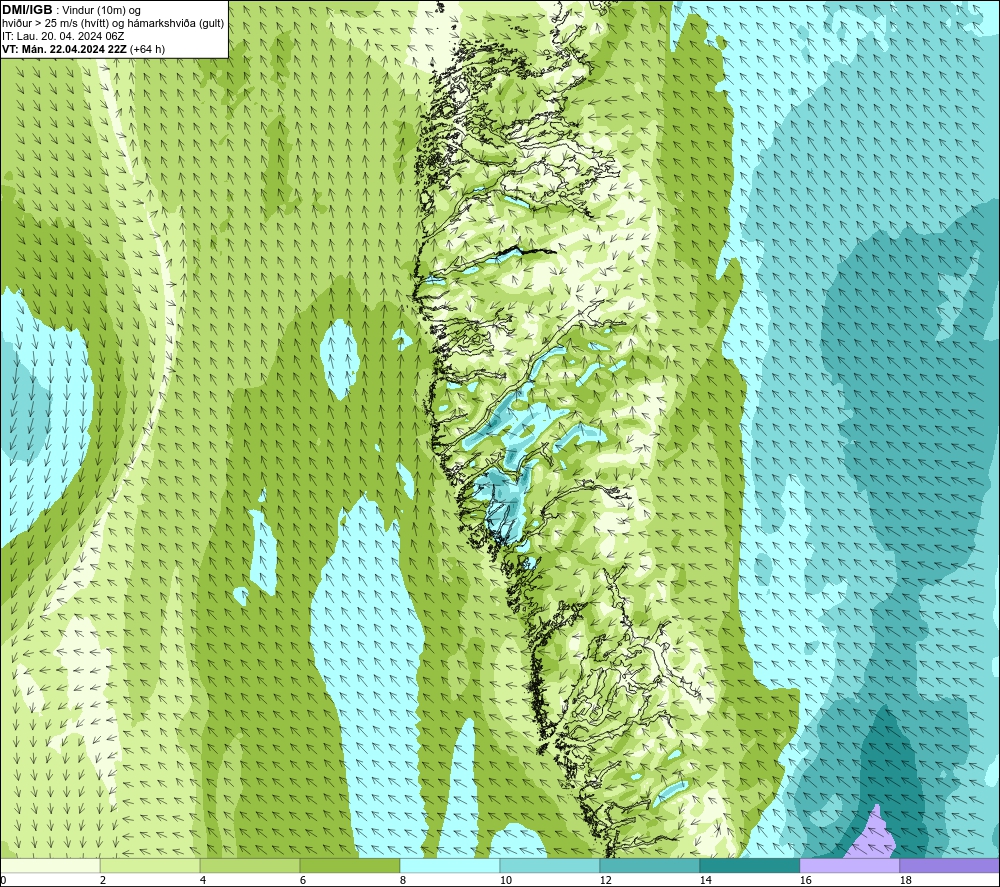The image size is (1000, 887).
Task: Click the 0–2 m/s pale yellow legend swatch
Action: point(50,865)
